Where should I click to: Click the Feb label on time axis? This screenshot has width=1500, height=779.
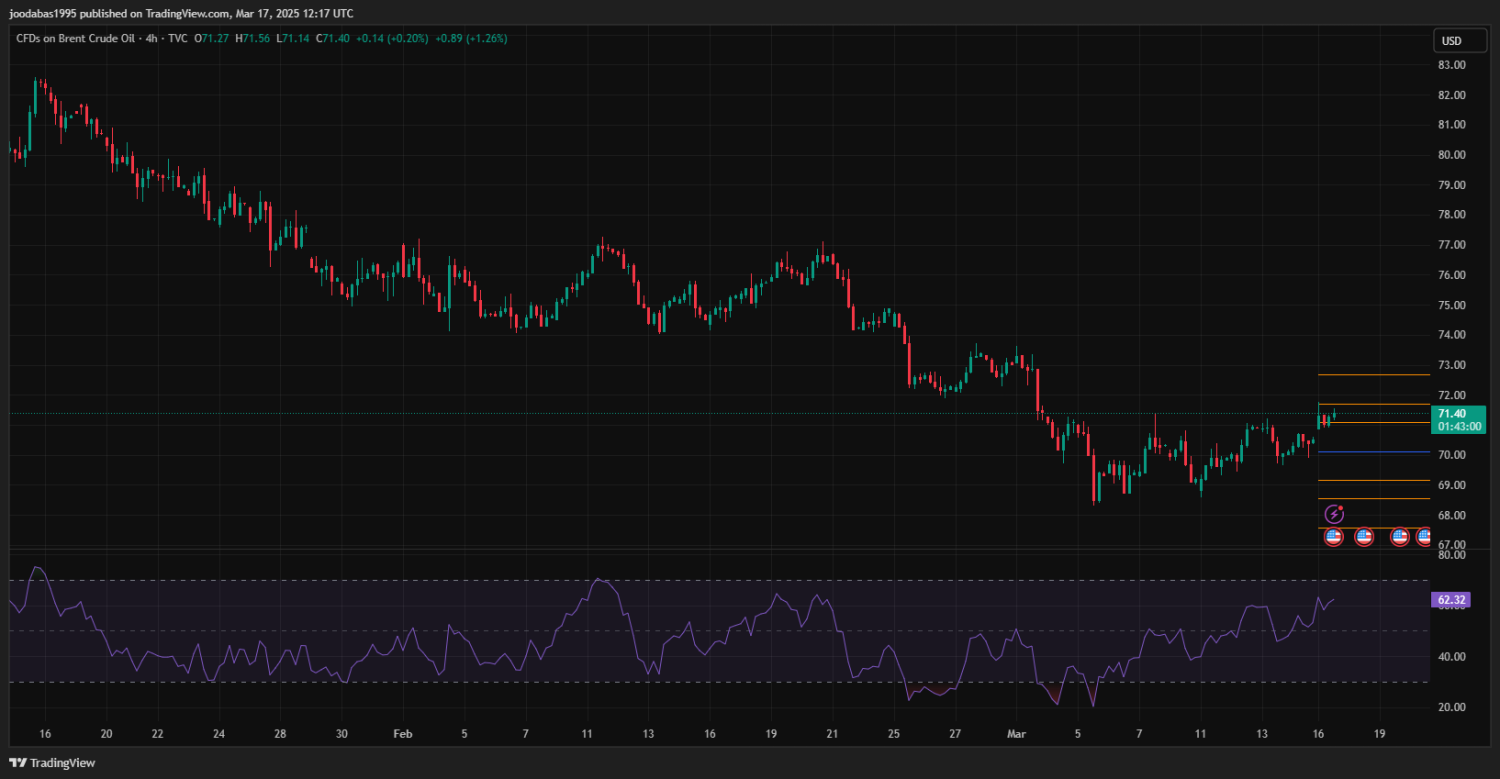402,733
